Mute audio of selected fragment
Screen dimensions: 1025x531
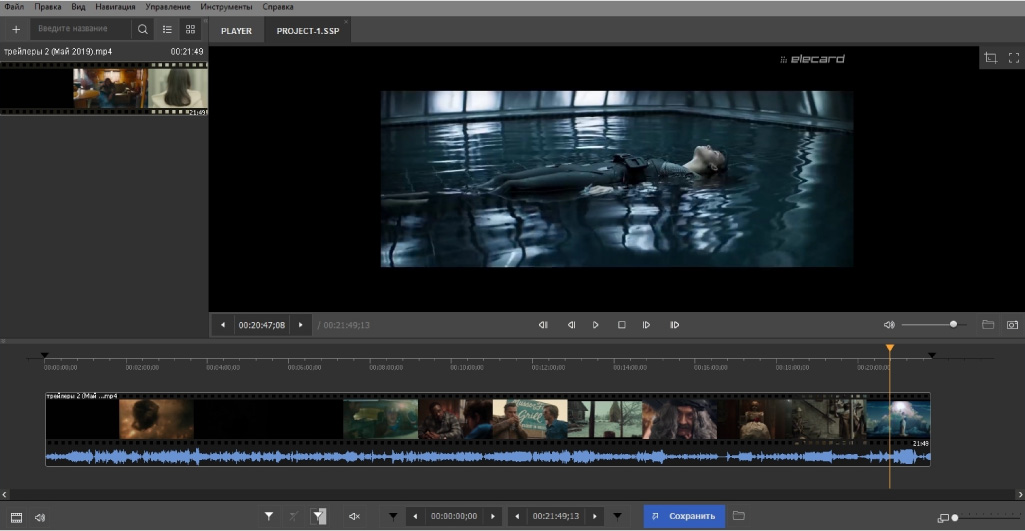(x=354, y=517)
